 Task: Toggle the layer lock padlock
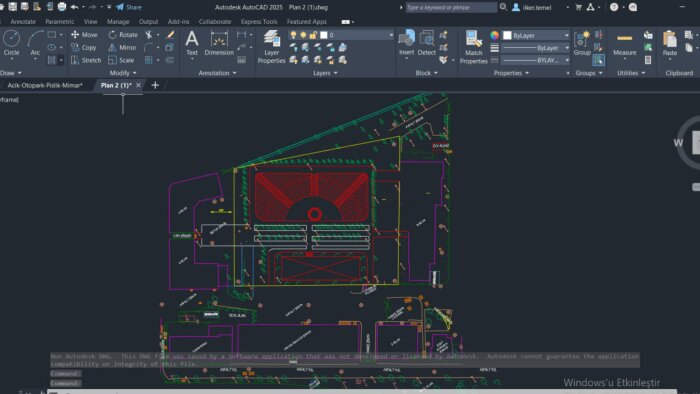point(313,35)
